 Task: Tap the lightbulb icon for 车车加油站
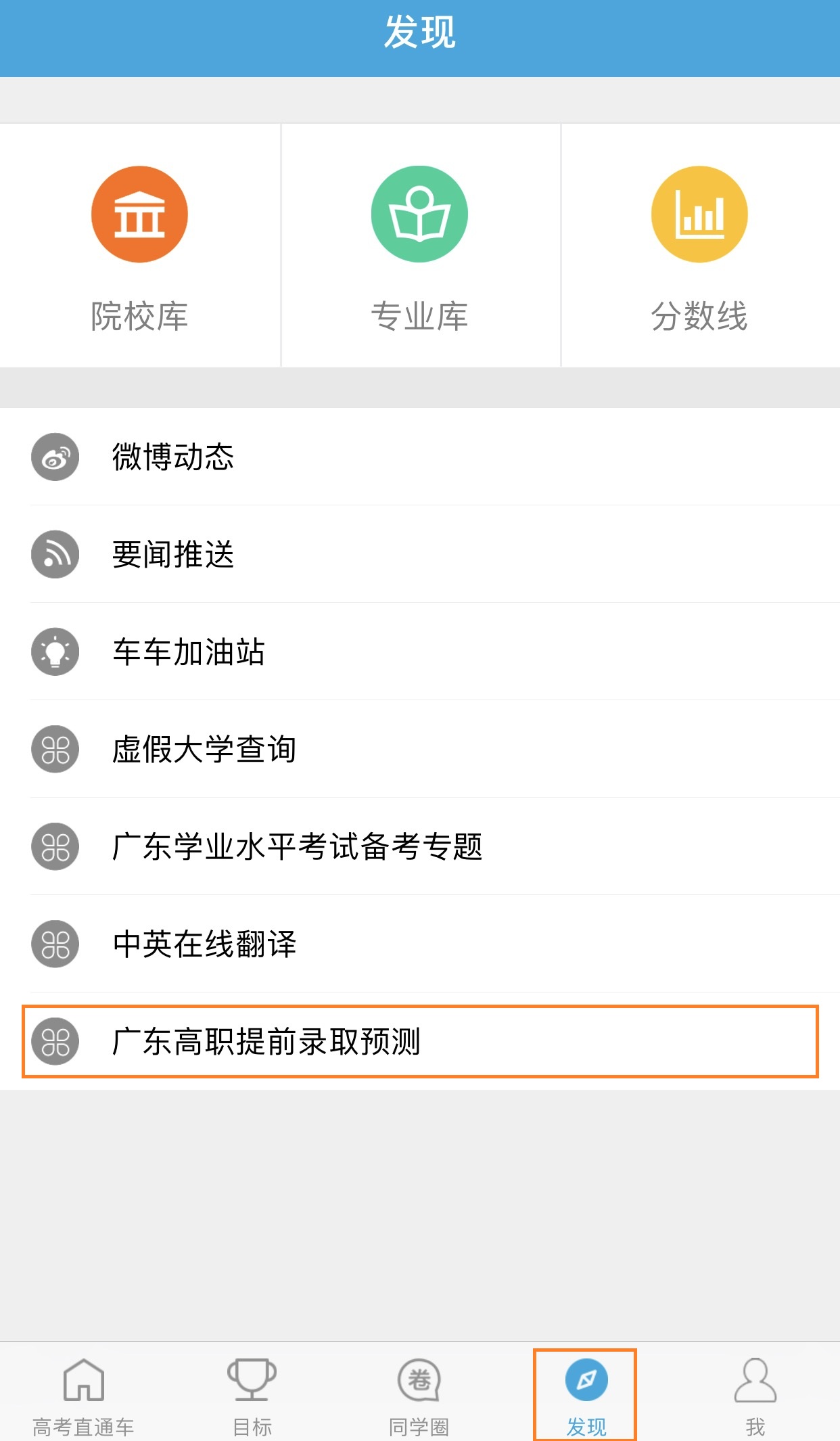55,652
